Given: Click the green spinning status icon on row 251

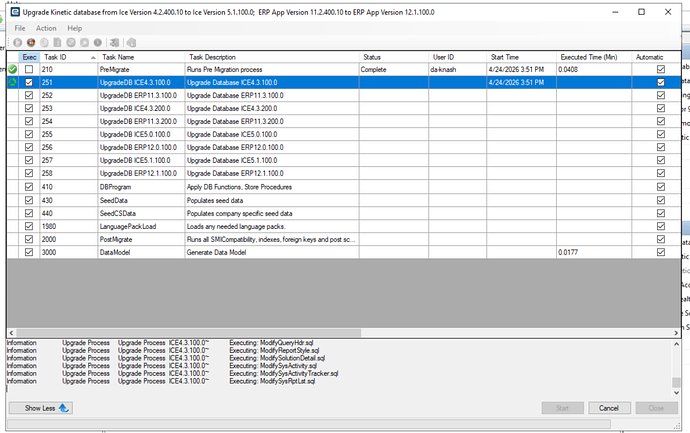Looking at the screenshot, I should click(12, 82).
